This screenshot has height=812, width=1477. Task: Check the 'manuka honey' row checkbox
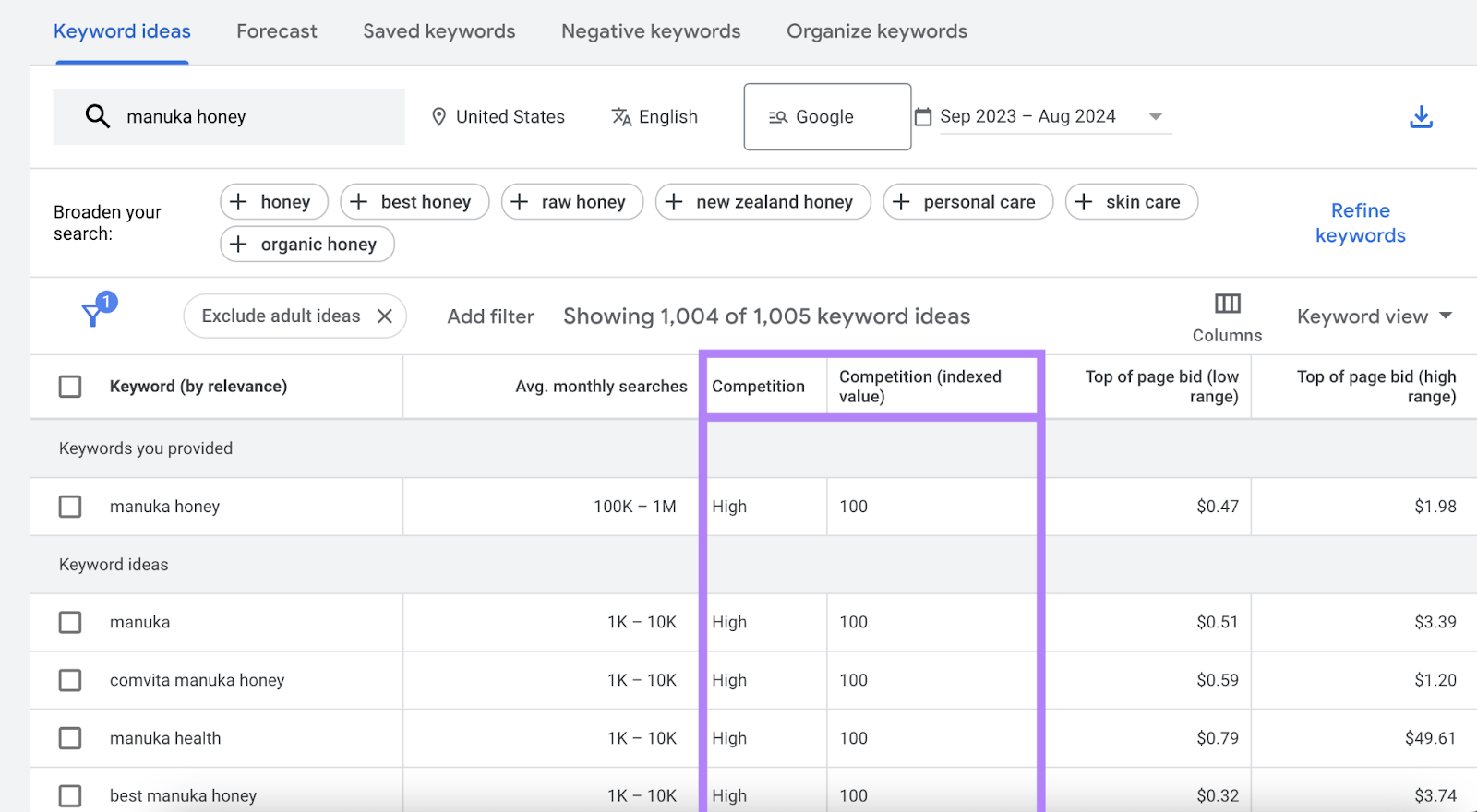pos(70,507)
